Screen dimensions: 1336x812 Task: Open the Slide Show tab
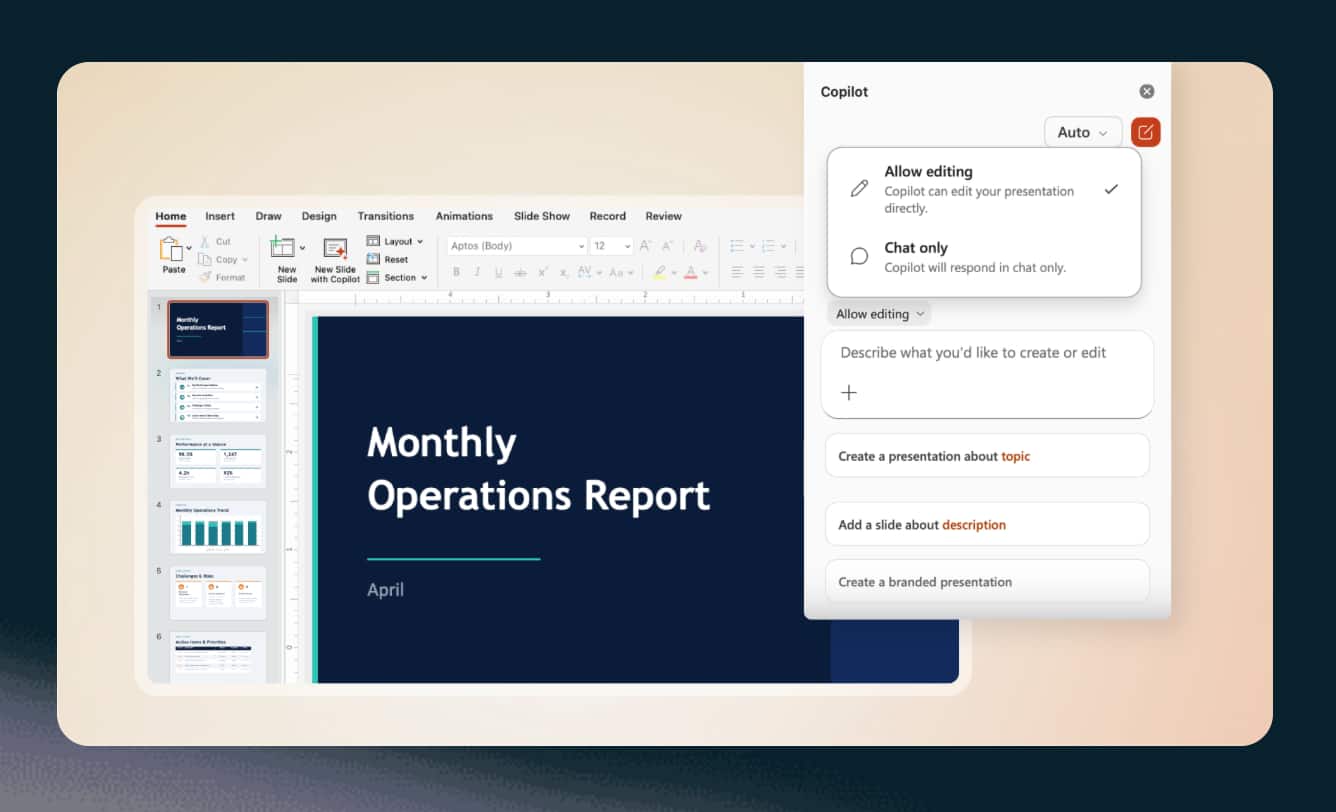542,216
